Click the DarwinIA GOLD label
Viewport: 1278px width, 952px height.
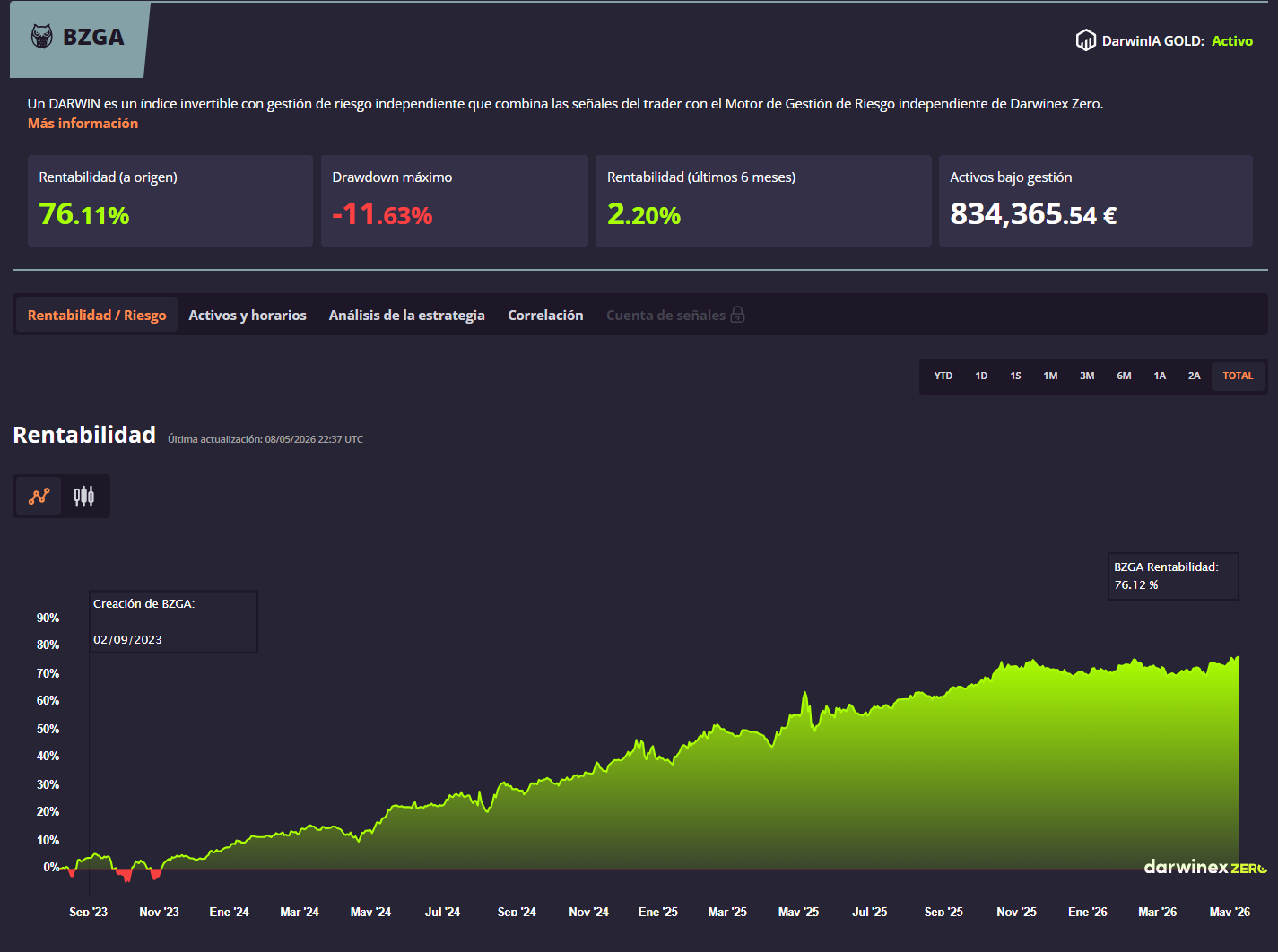1153,41
